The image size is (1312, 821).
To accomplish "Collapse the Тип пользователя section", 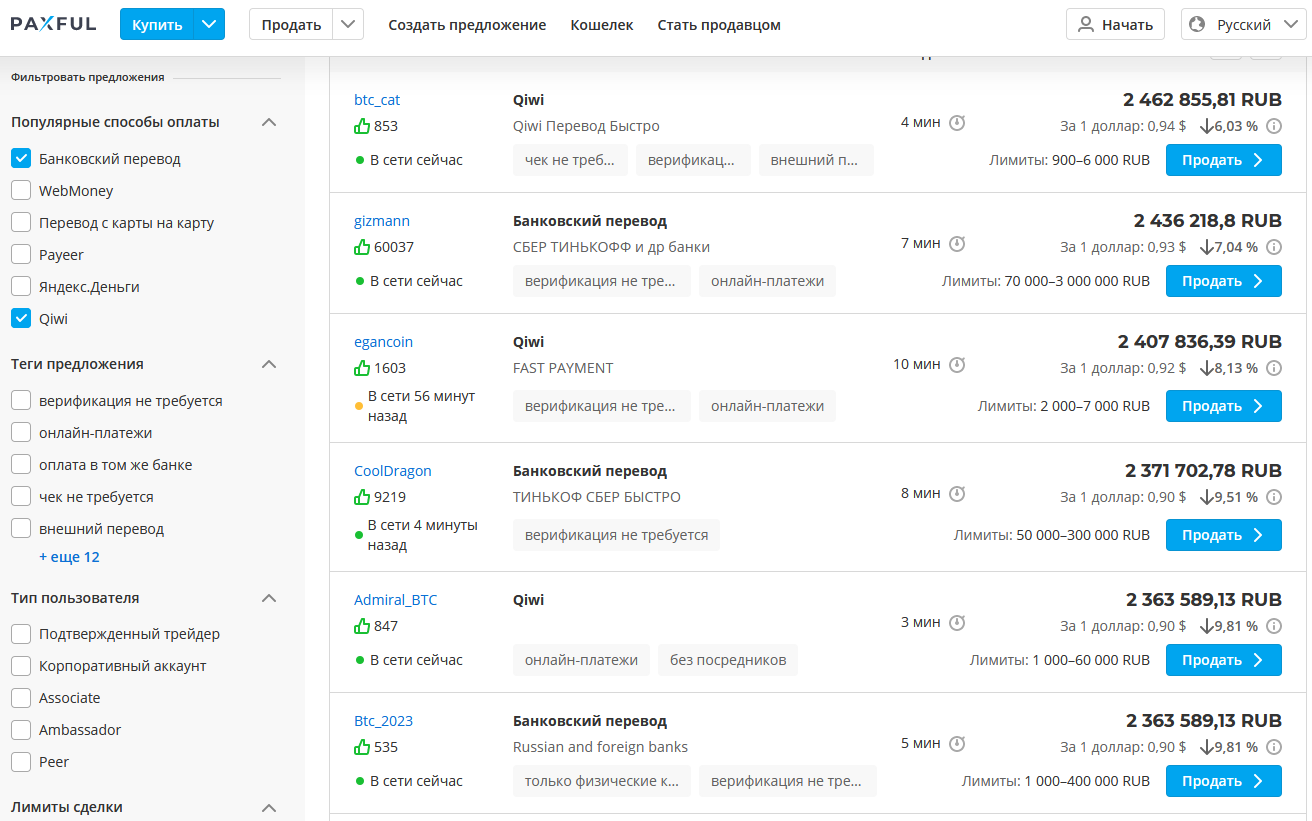I will (x=269, y=598).
